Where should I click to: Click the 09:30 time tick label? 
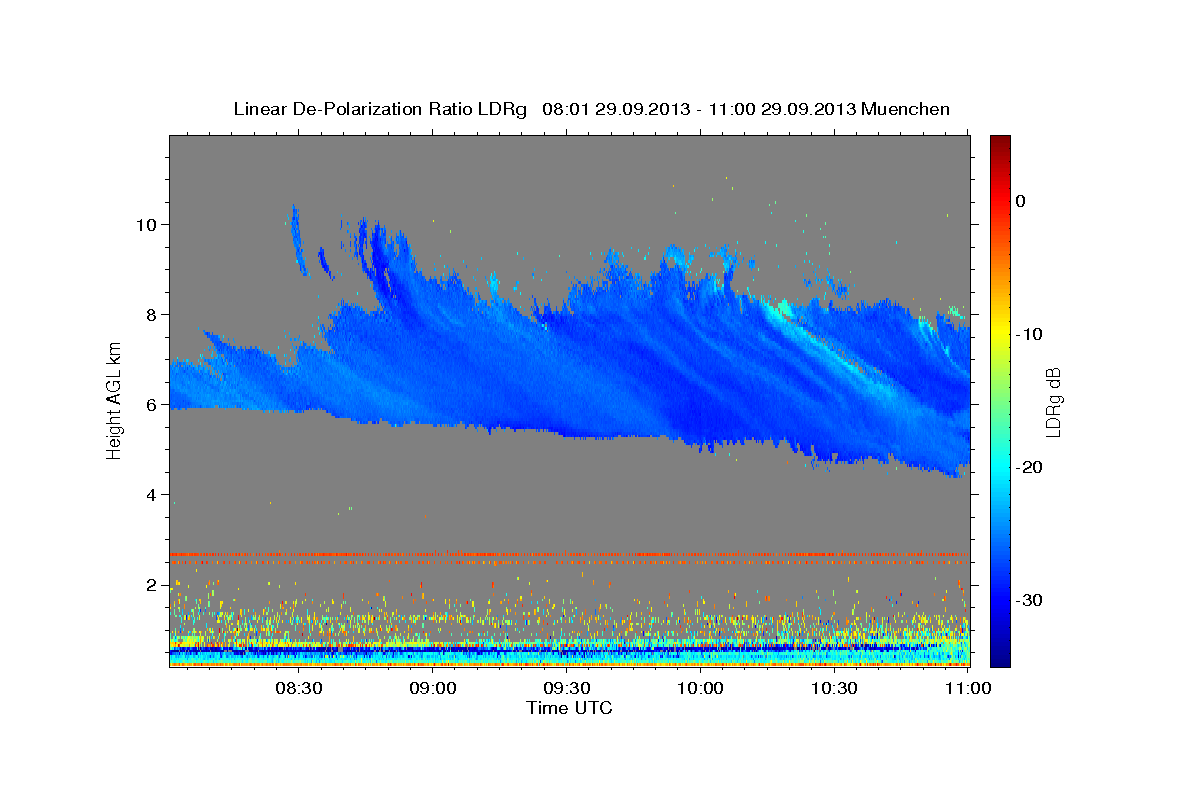click(567, 688)
